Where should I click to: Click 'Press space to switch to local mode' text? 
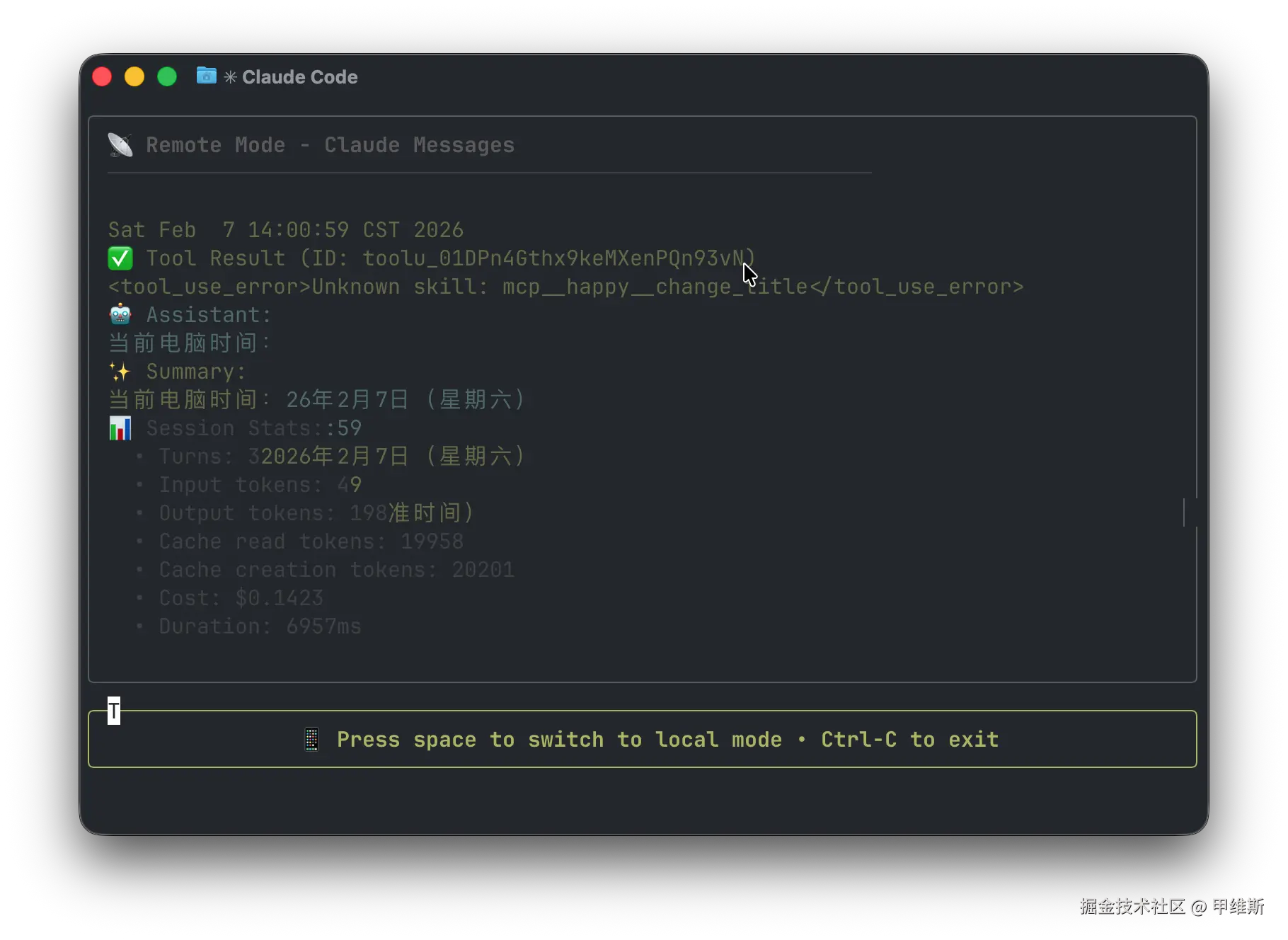(560, 740)
